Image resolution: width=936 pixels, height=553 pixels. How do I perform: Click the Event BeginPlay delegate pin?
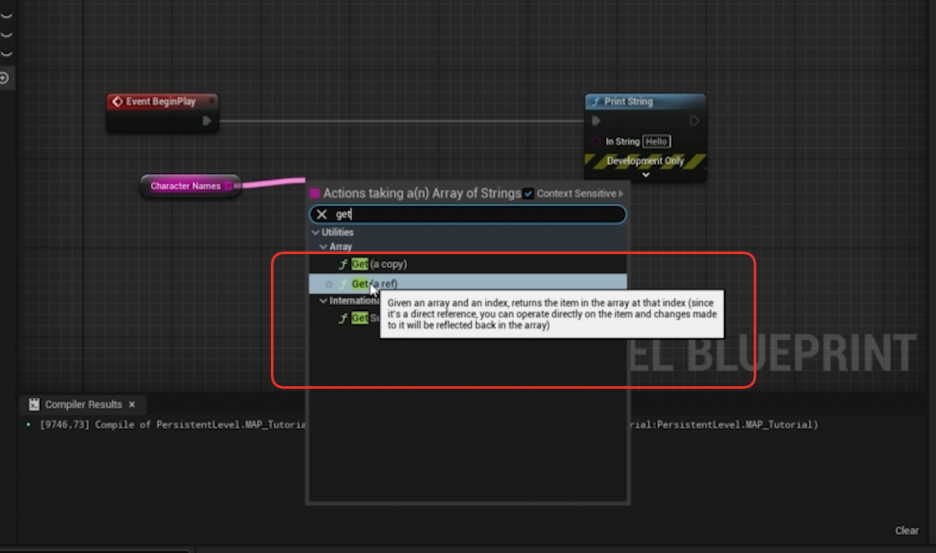click(x=211, y=101)
